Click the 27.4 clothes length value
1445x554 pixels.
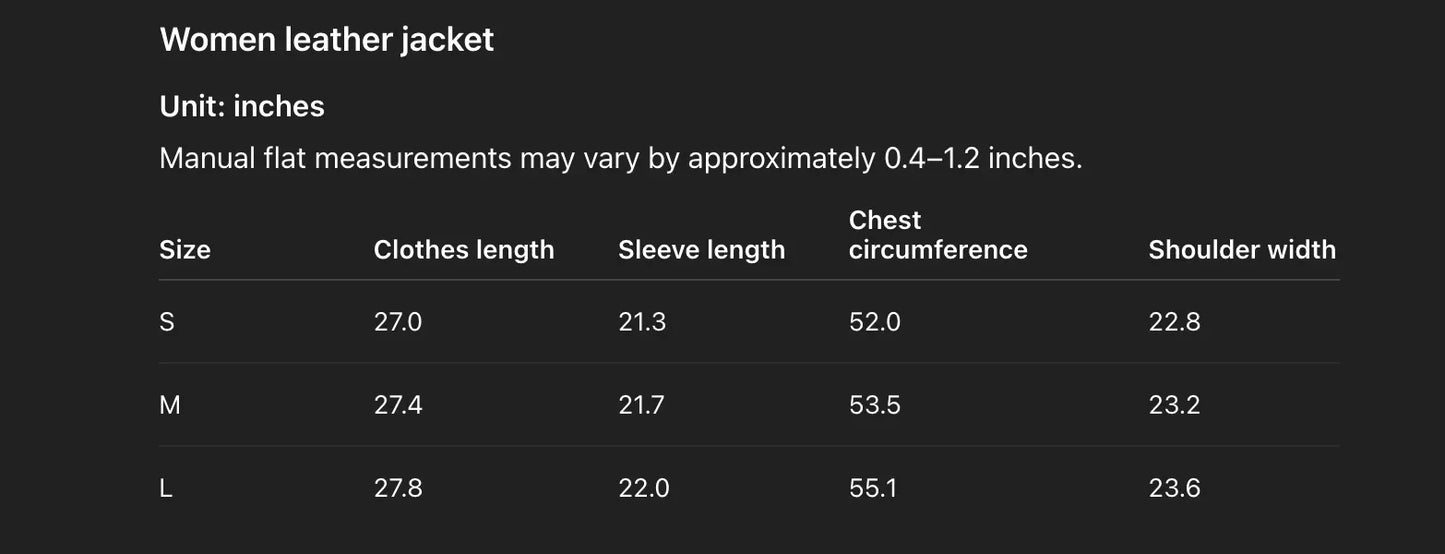point(397,405)
